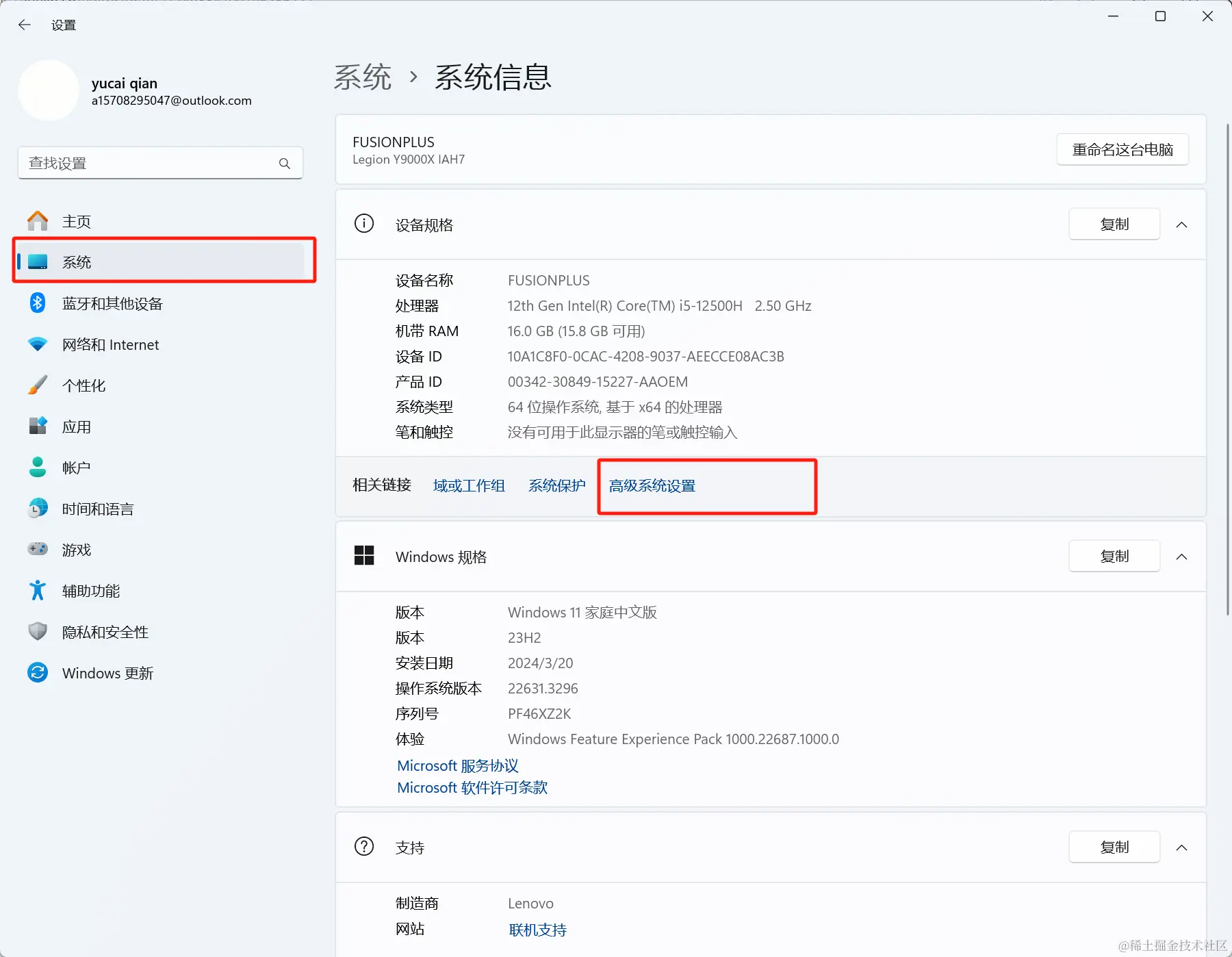Maximize the Settings window
Screen dimensions: 1232x957
point(1160,16)
